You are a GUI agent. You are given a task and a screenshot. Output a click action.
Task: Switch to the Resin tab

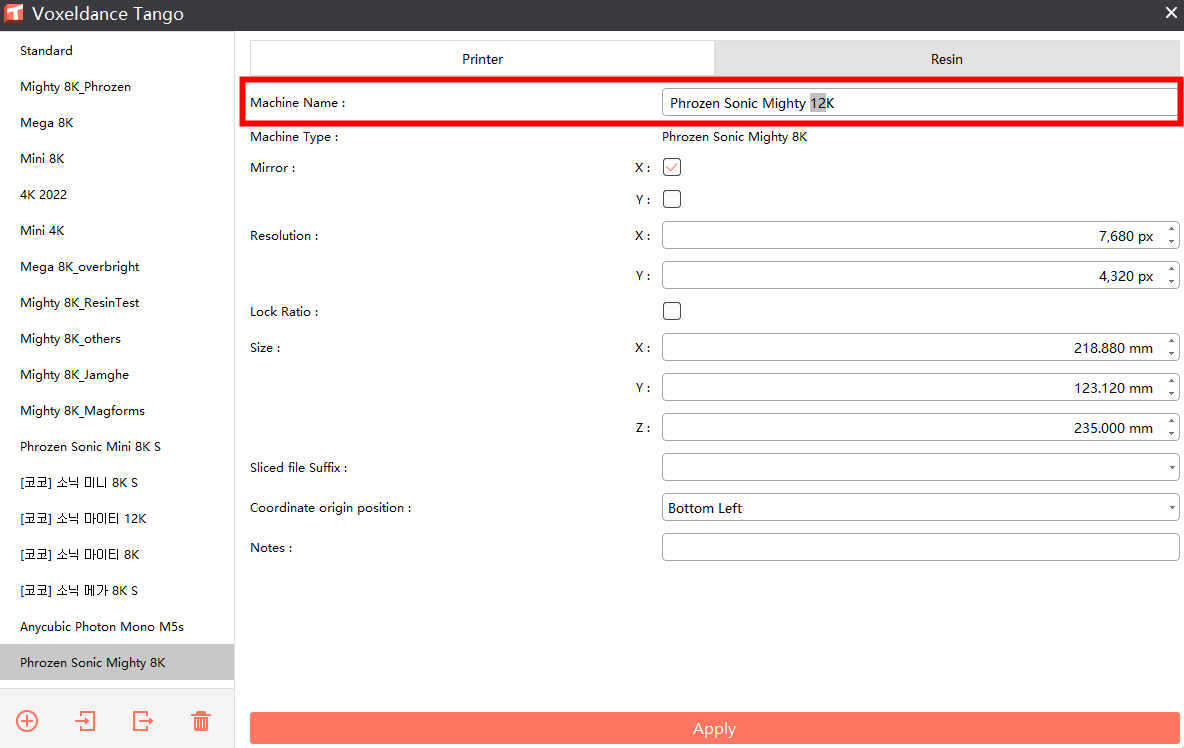[x=946, y=59]
